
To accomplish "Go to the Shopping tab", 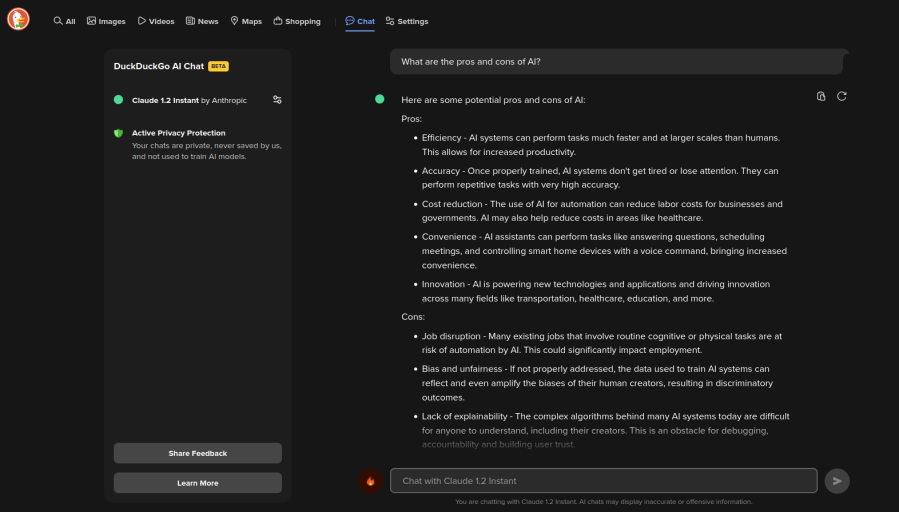I will point(297,21).
